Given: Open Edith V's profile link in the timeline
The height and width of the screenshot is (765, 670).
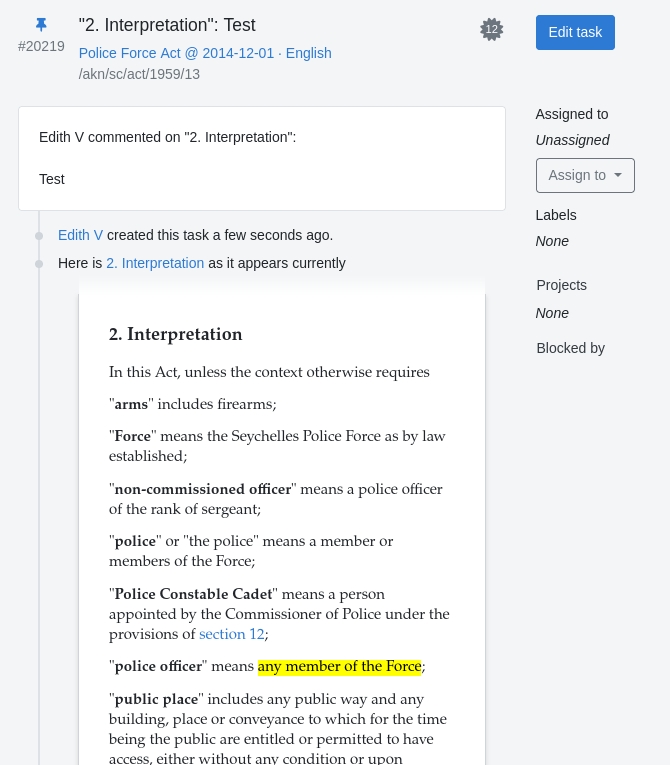Looking at the screenshot, I should coord(80,235).
